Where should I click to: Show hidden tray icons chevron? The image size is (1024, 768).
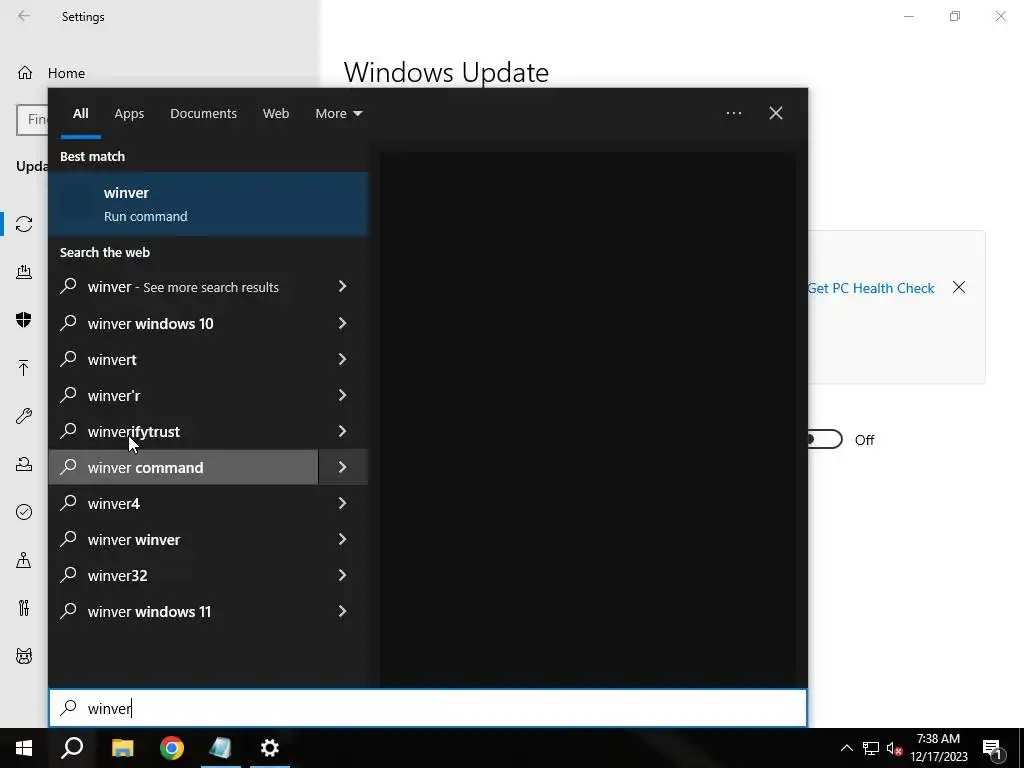846,748
